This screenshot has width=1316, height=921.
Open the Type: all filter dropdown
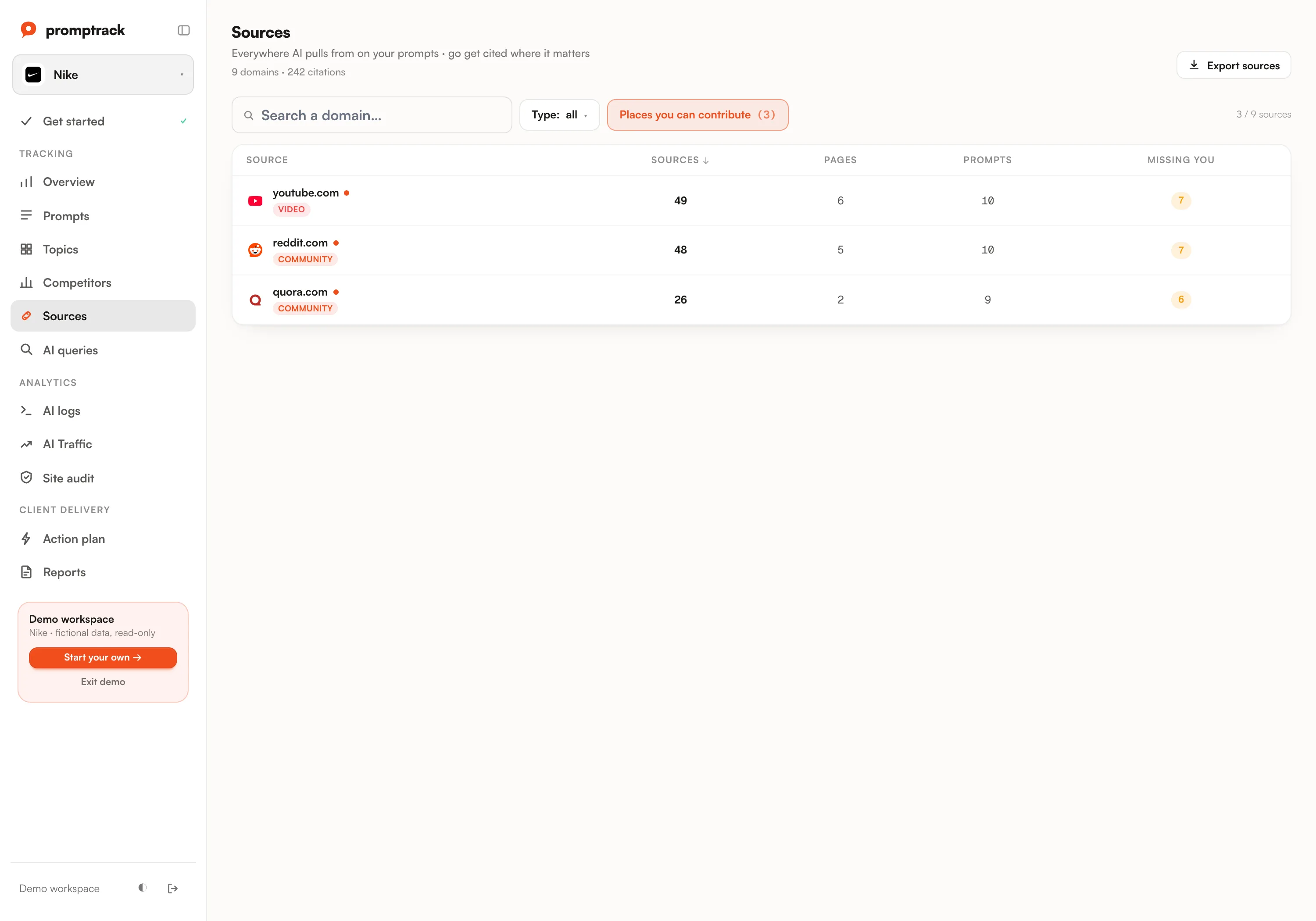(x=559, y=114)
